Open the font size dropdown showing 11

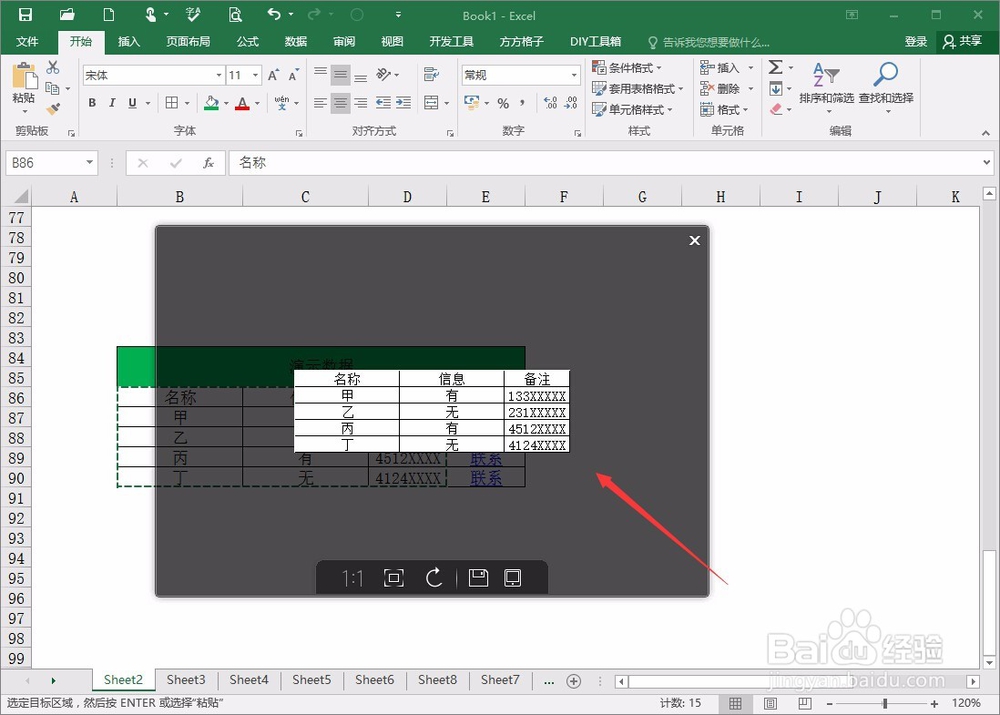[x=256, y=75]
